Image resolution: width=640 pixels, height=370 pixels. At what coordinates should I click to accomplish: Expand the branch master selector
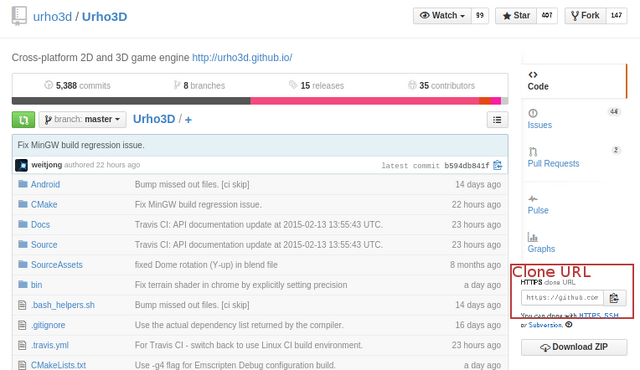pos(82,120)
